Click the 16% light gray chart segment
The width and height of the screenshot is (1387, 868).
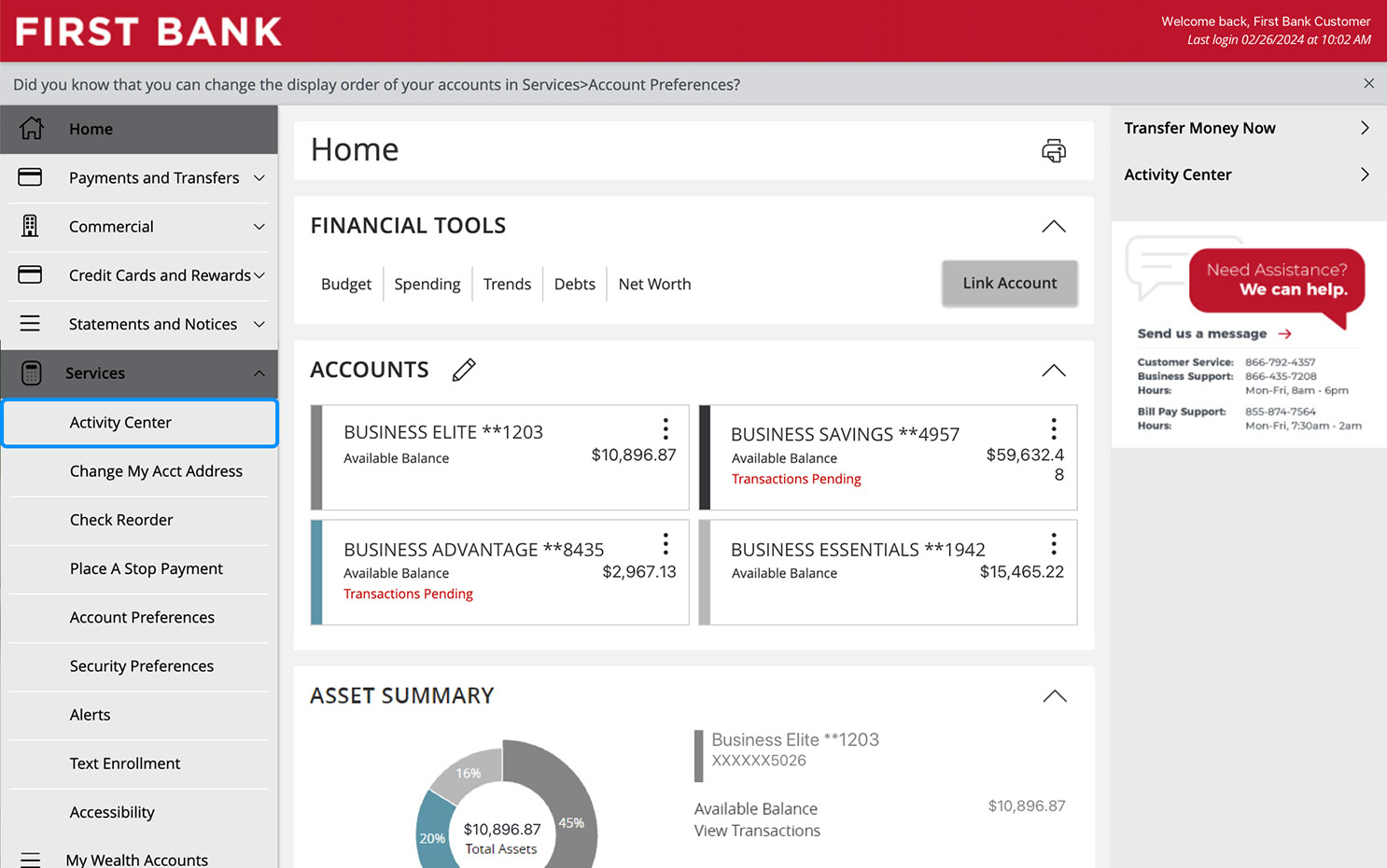[469, 773]
